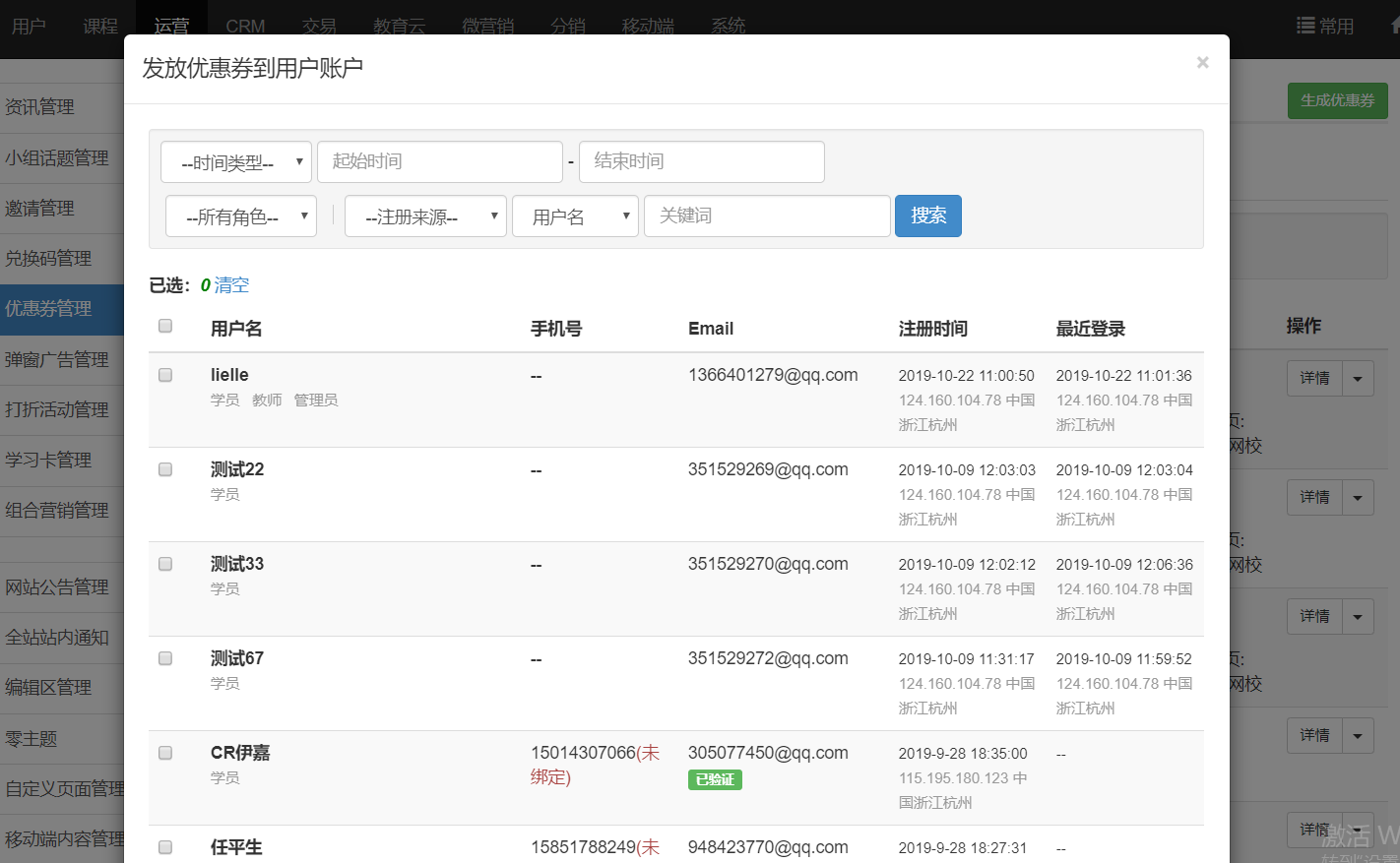Open the 常用 list menu icon
1400x863 pixels.
click(1305, 26)
